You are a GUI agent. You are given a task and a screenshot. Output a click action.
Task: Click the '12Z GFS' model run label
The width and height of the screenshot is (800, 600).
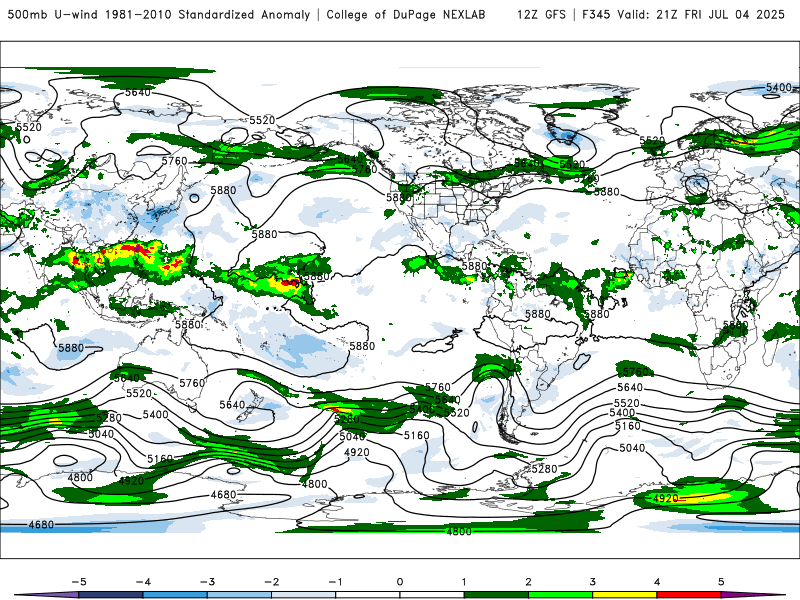coord(541,15)
